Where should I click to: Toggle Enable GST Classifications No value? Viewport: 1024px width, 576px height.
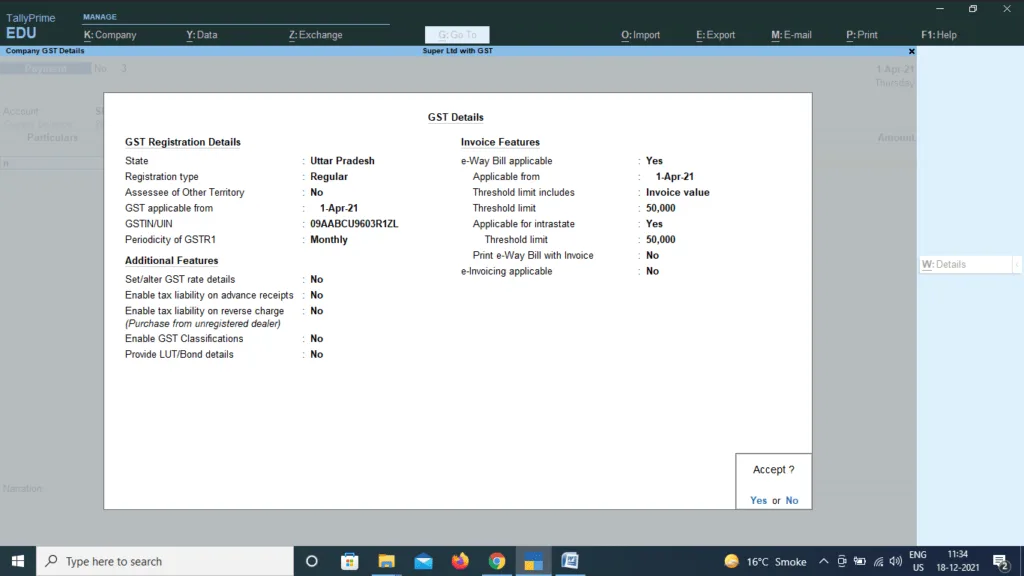[317, 339]
